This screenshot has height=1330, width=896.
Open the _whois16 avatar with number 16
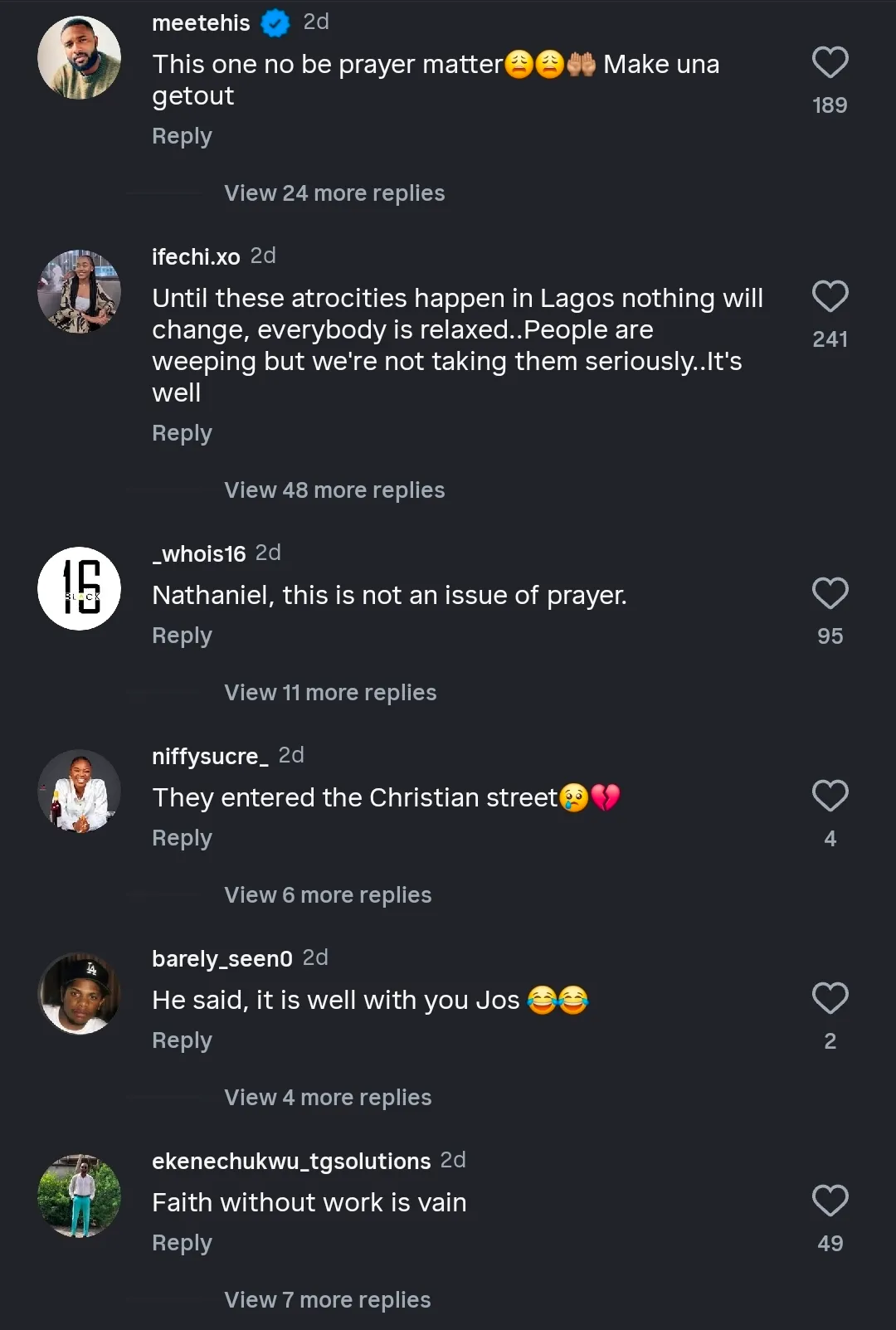point(80,589)
